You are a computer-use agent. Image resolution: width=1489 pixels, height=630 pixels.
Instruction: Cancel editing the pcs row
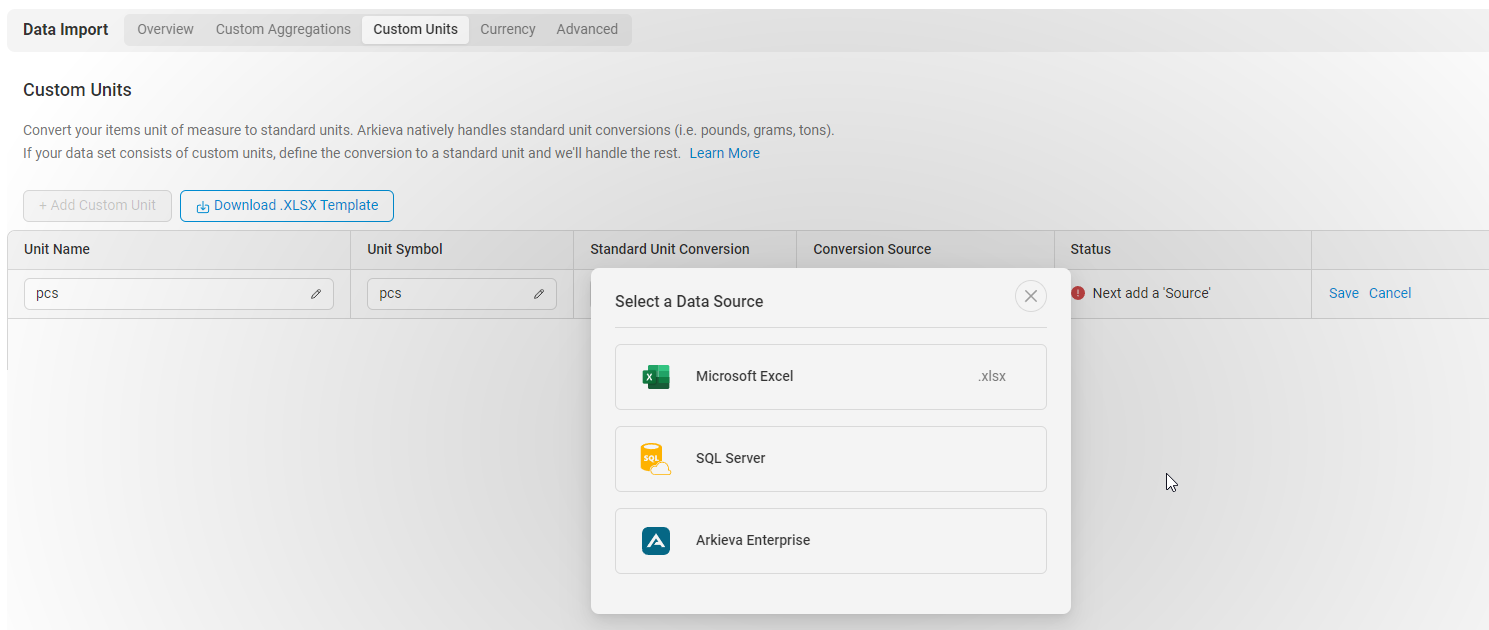pyautogui.click(x=1390, y=293)
